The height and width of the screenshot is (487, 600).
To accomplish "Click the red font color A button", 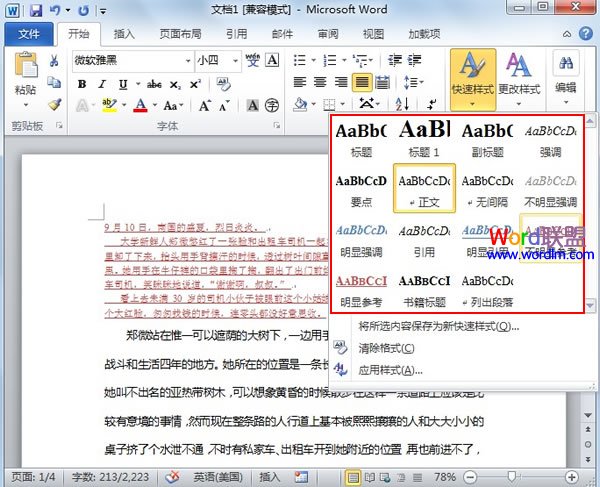I will 140,105.
